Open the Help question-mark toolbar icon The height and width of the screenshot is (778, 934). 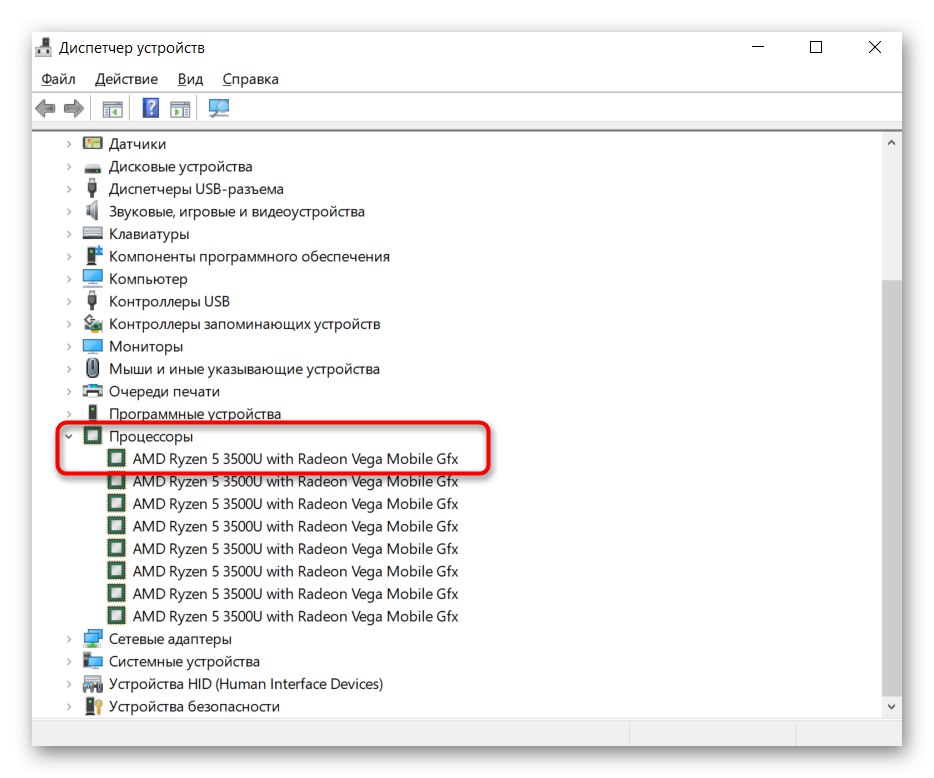(x=151, y=108)
